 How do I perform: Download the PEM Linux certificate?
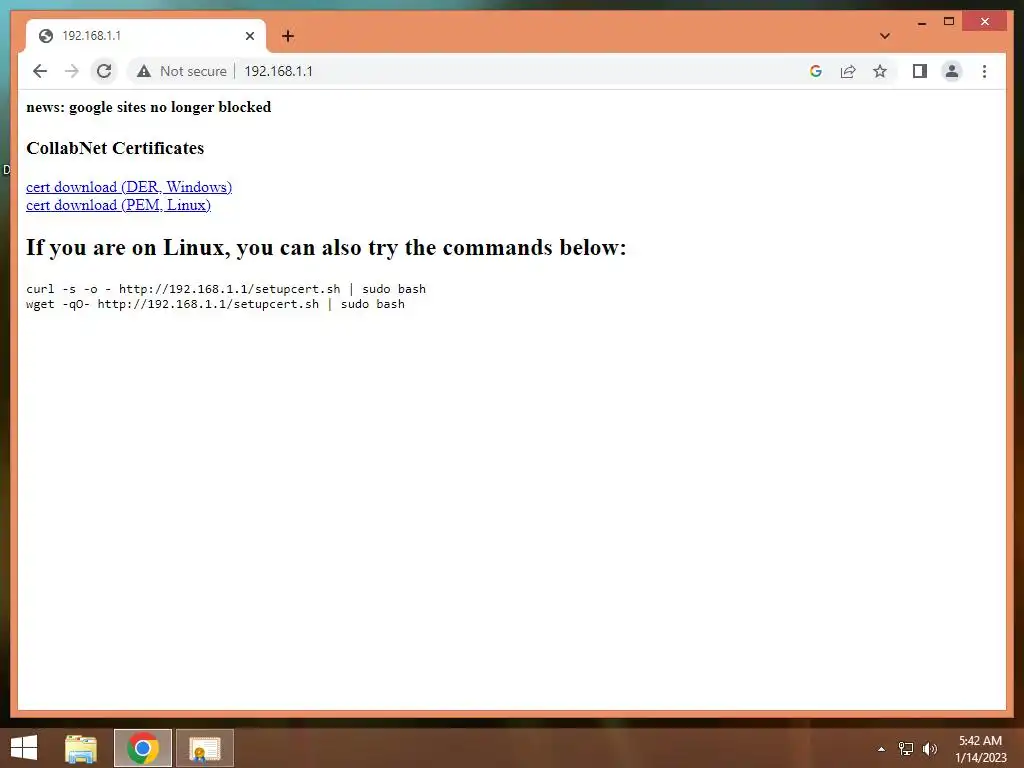pos(118,205)
